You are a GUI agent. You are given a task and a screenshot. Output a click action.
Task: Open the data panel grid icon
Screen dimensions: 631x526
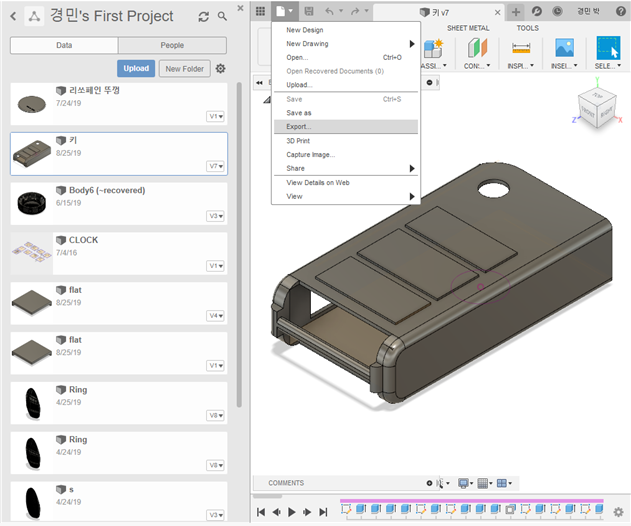[260, 11]
